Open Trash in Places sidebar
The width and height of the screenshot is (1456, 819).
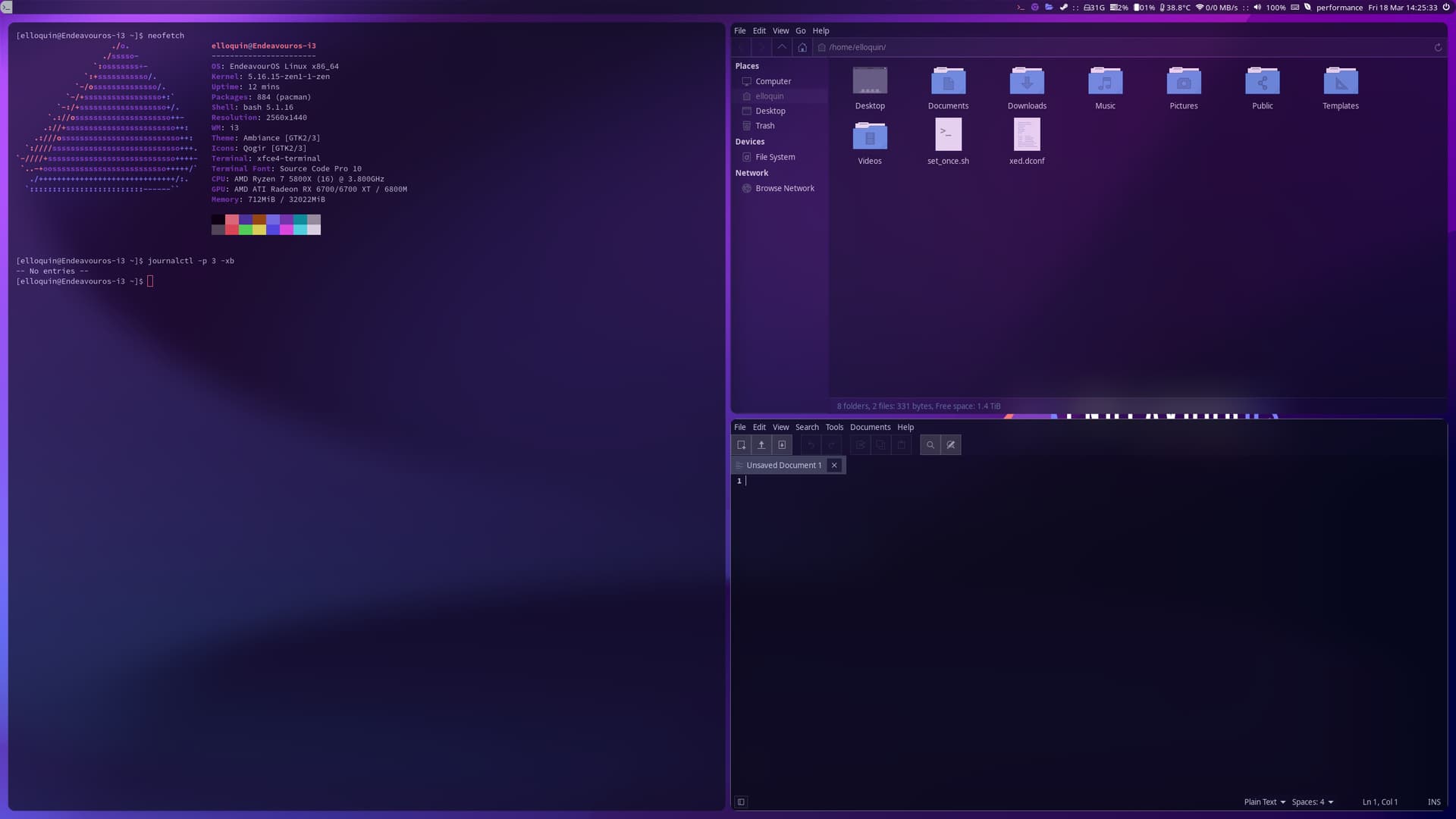[764, 126]
